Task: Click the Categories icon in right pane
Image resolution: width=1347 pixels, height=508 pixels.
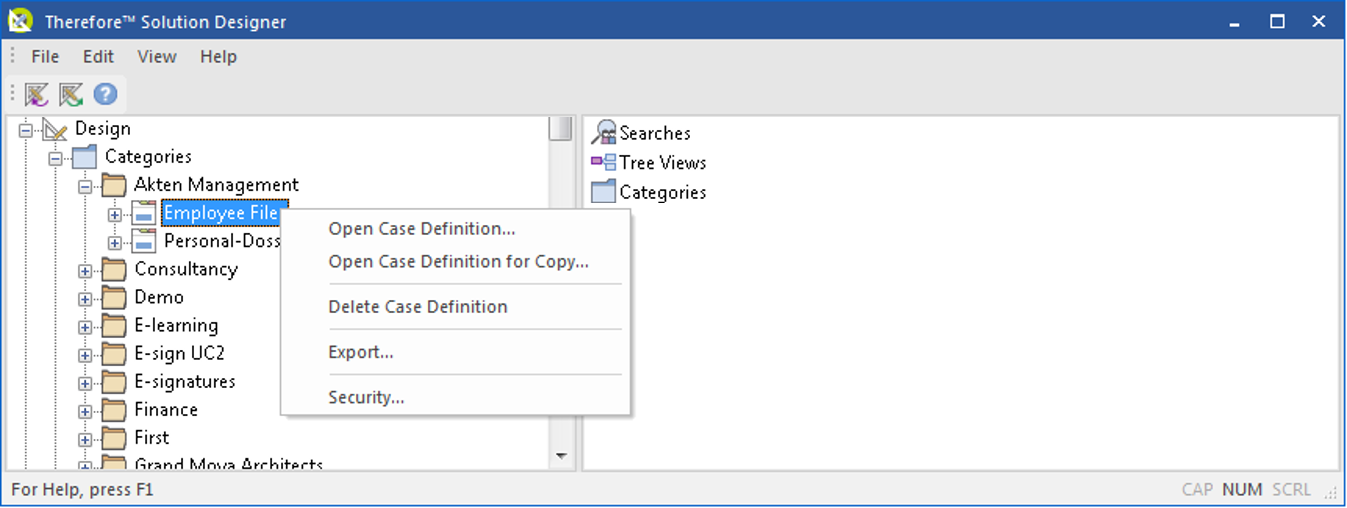Action: coord(604,192)
